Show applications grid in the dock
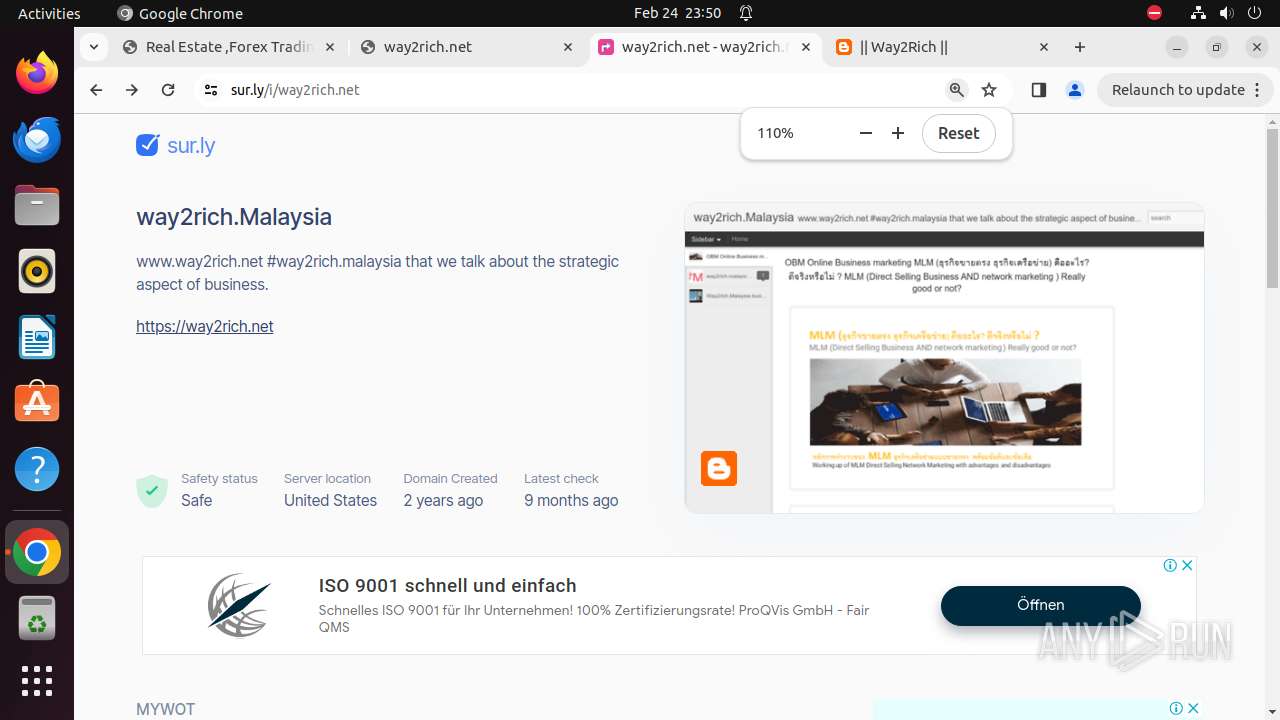The width and height of the screenshot is (1280, 720). pos(37,681)
